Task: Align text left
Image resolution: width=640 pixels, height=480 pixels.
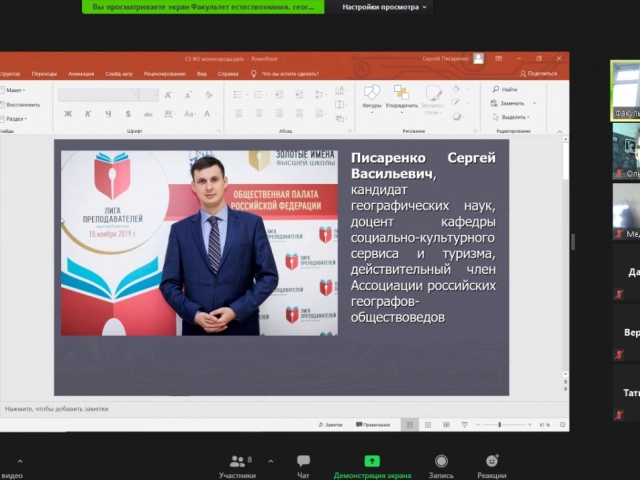Action: tap(239, 113)
